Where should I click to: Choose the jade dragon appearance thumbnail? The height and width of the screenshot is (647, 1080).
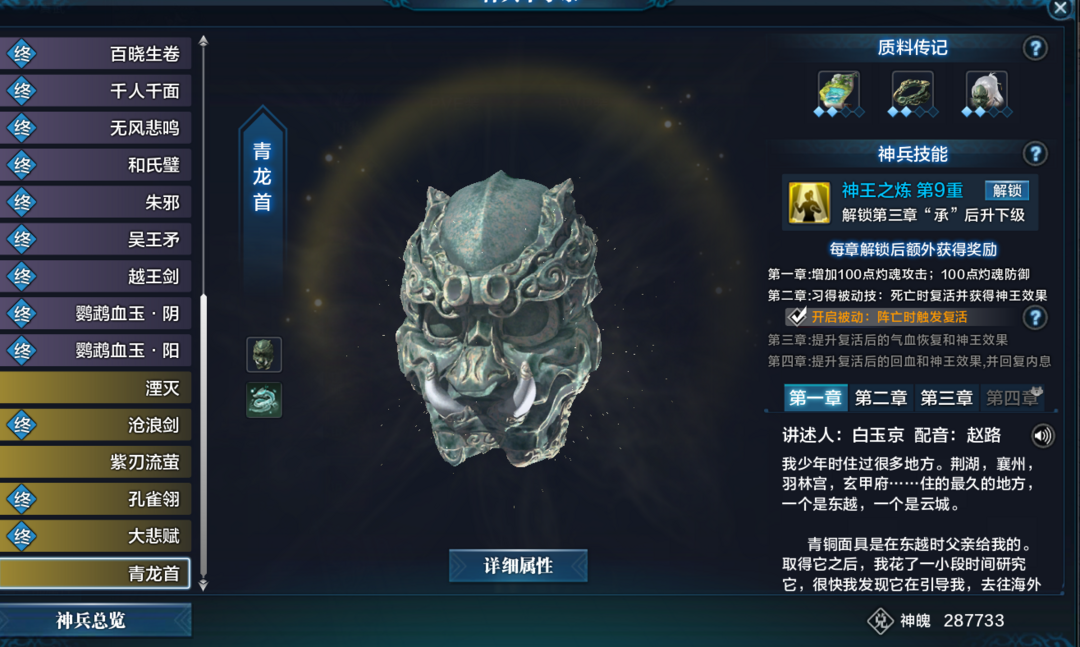coord(264,400)
